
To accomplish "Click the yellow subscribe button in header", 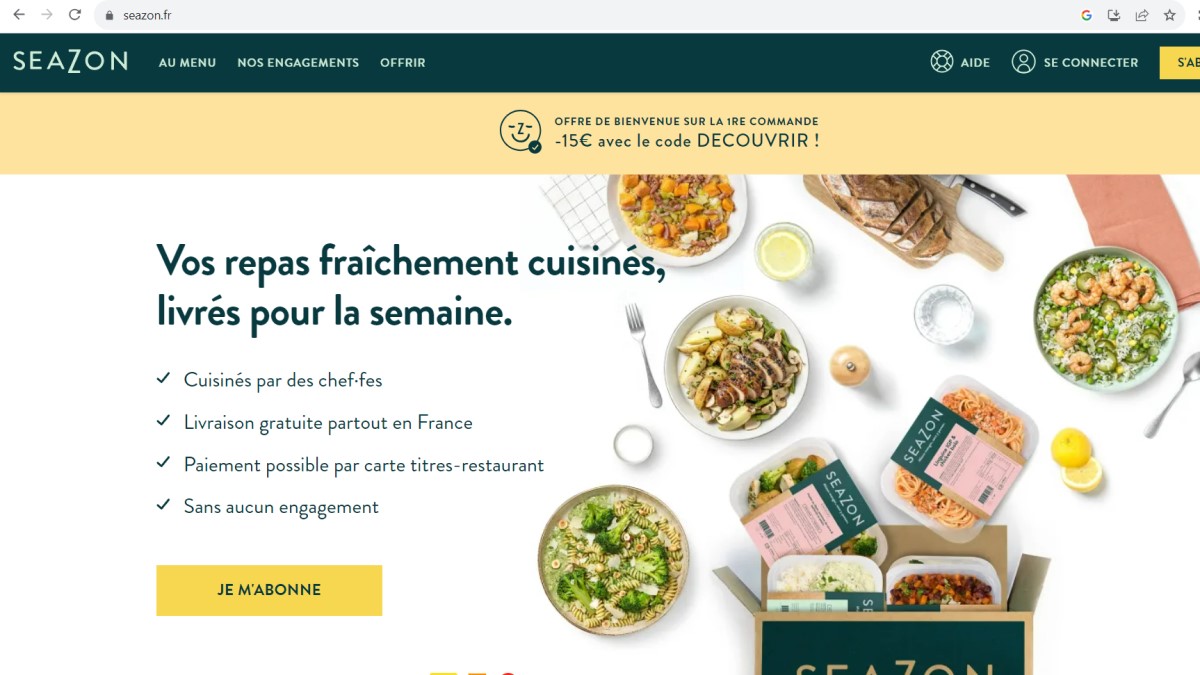I will click(1180, 62).
